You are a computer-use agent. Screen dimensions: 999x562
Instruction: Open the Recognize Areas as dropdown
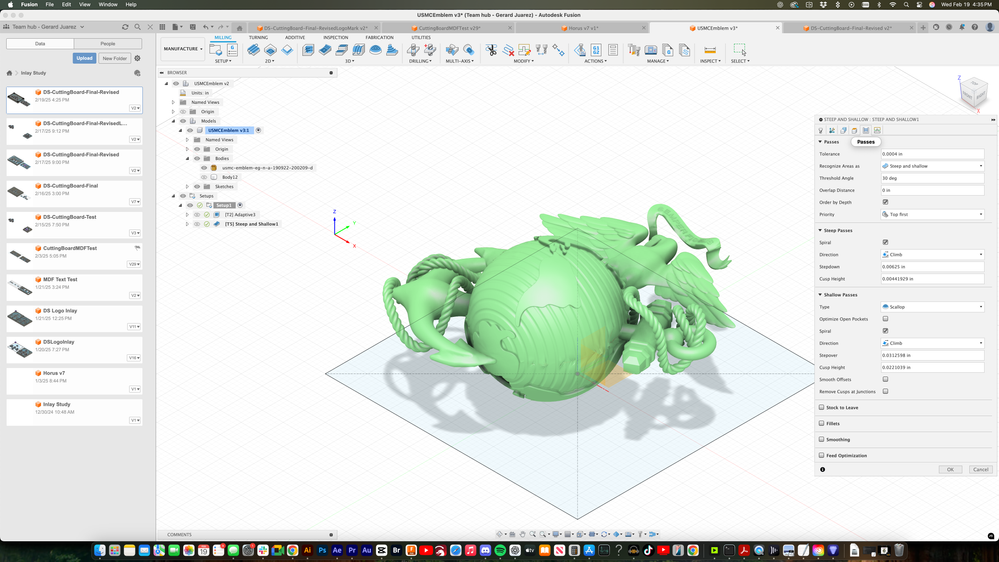933,166
